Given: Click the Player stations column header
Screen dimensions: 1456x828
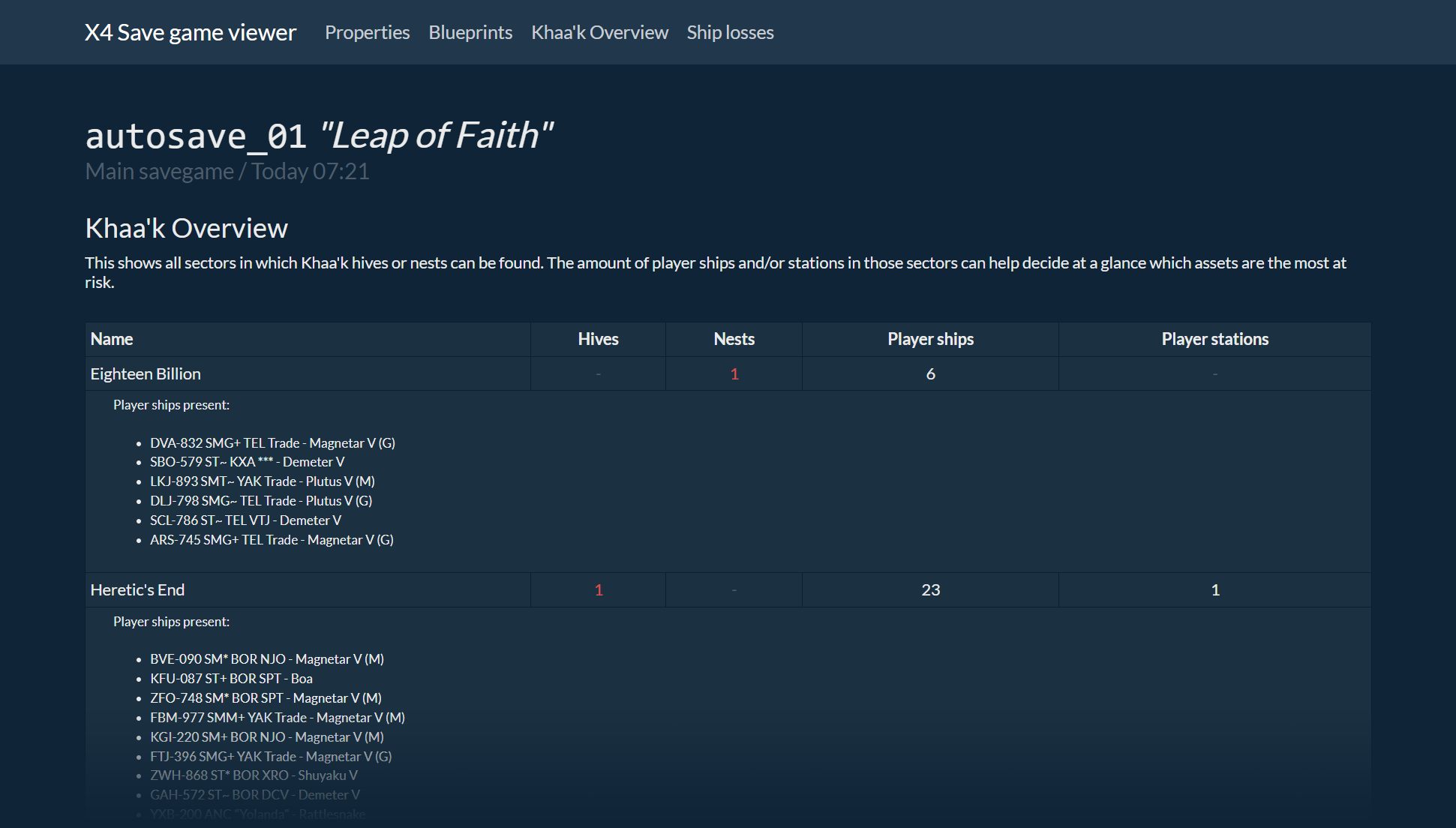Looking at the screenshot, I should point(1214,339).
